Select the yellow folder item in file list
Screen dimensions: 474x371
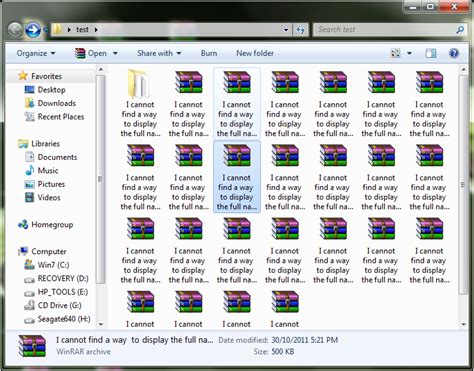click(x=140, y=103)
